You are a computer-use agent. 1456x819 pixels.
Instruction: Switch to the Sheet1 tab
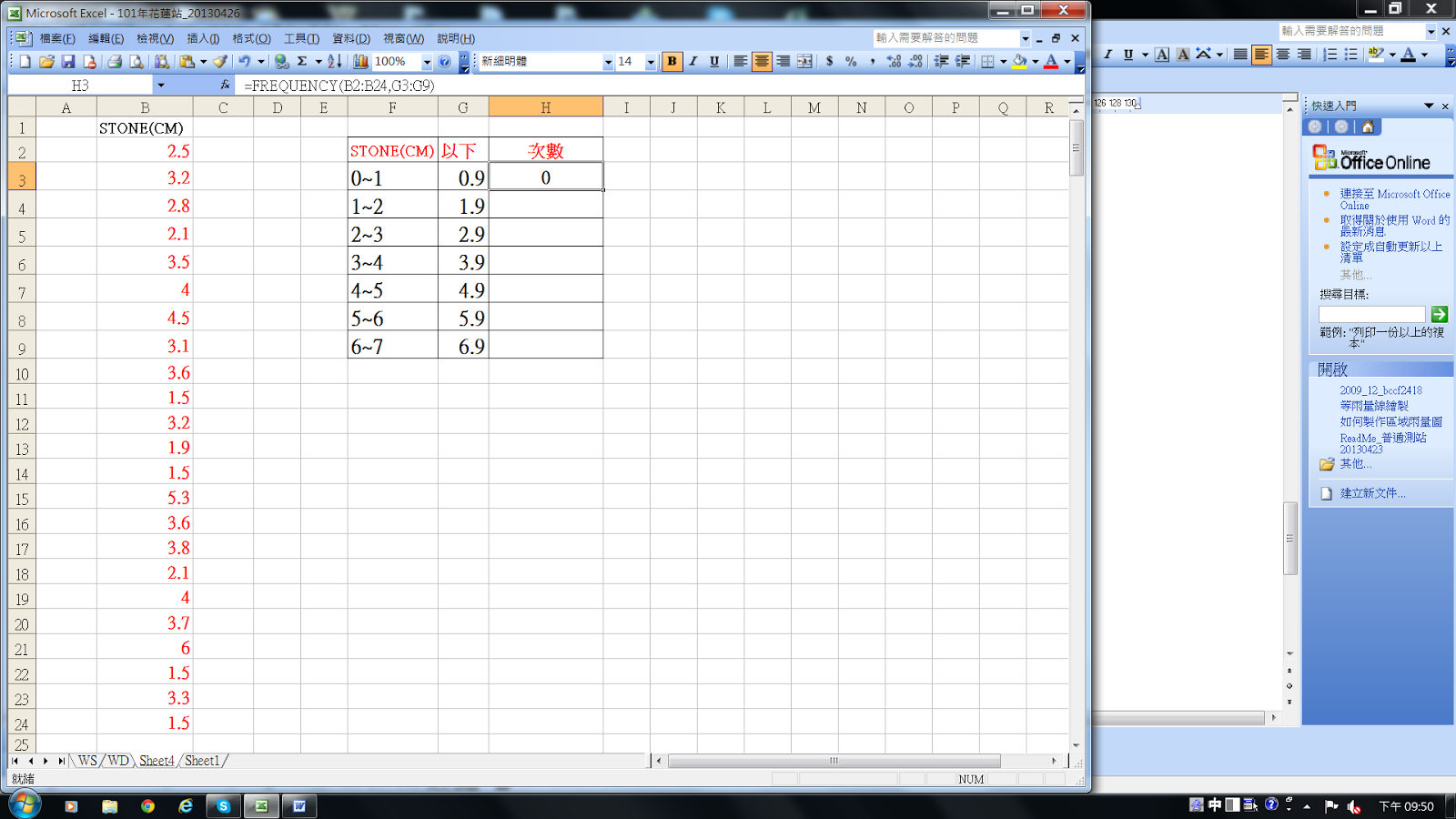pyautogui.click(x=202, y=761)
